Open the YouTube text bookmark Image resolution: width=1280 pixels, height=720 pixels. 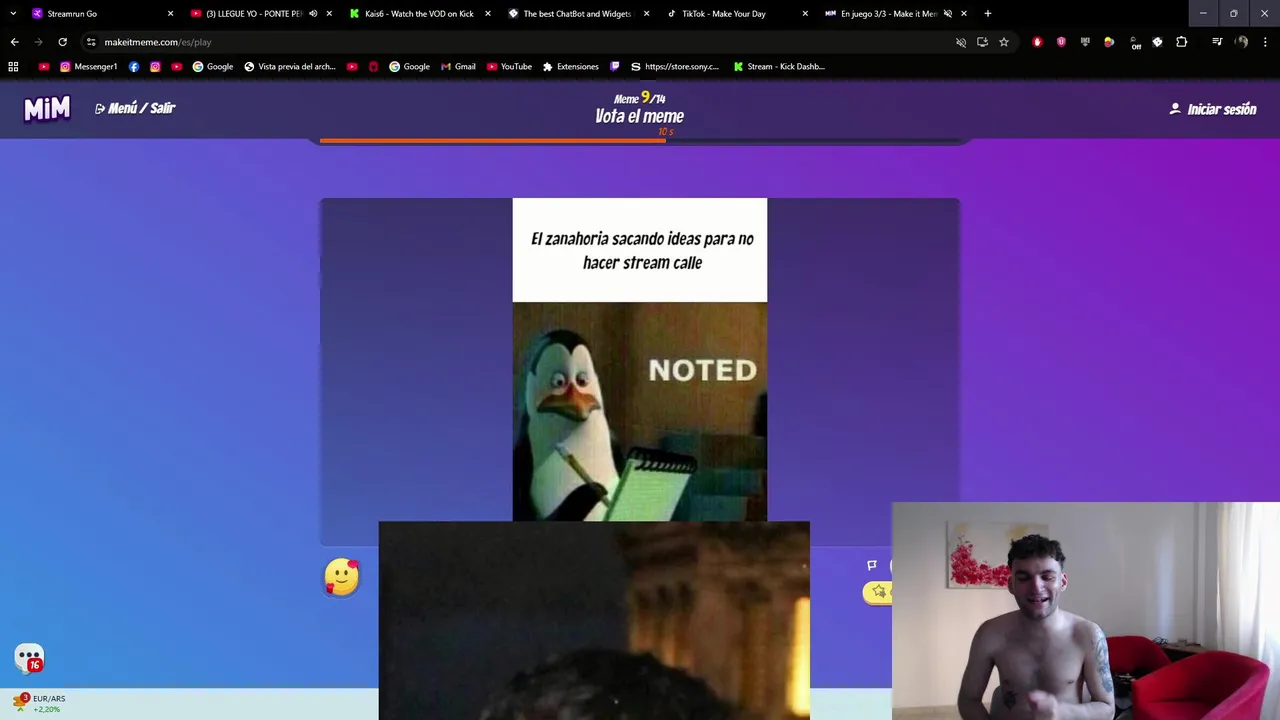pyautogui.click(x=509, y=67)
